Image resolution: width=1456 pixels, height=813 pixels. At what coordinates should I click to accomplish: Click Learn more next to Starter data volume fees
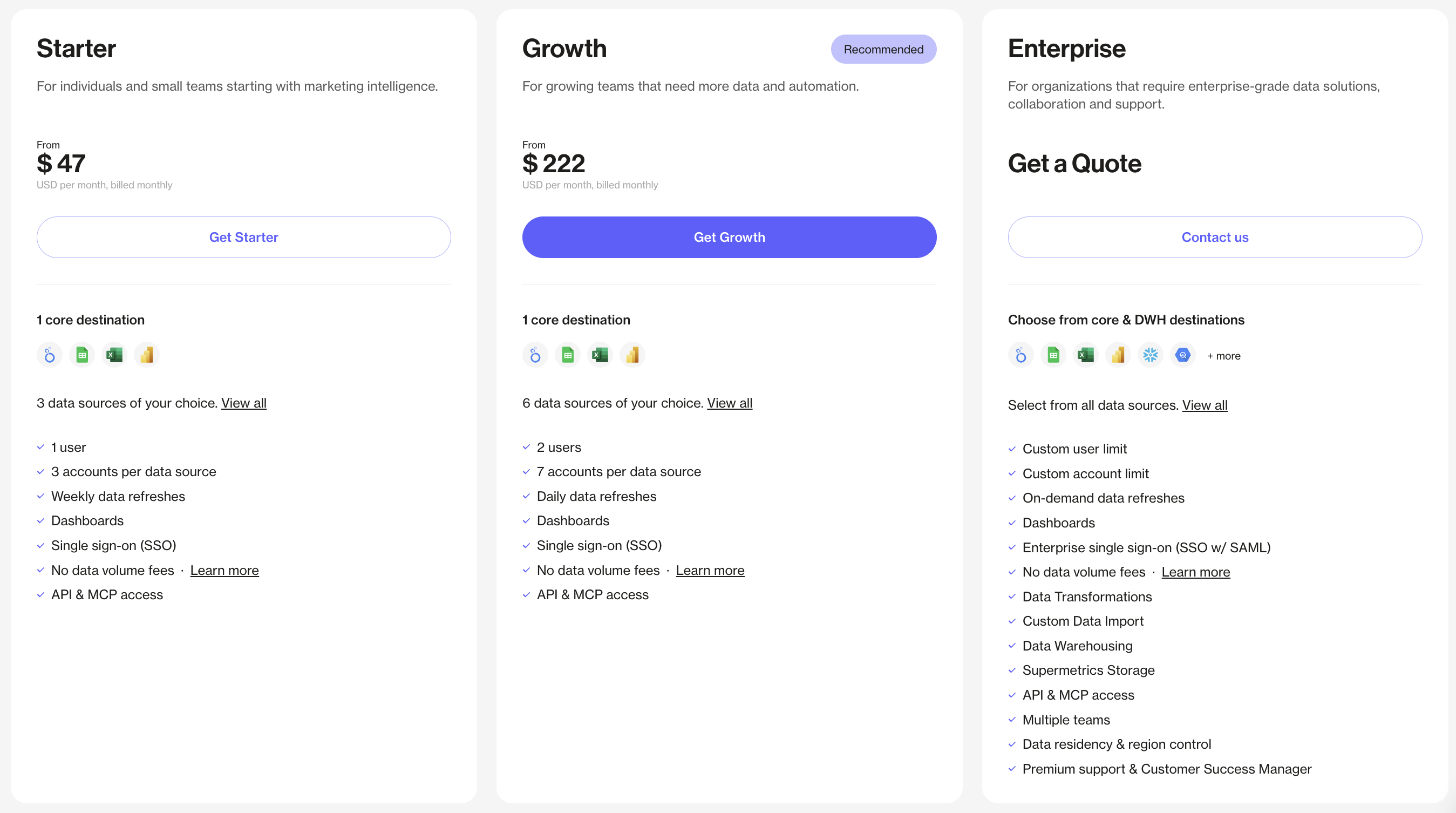(x=224, y=571)
